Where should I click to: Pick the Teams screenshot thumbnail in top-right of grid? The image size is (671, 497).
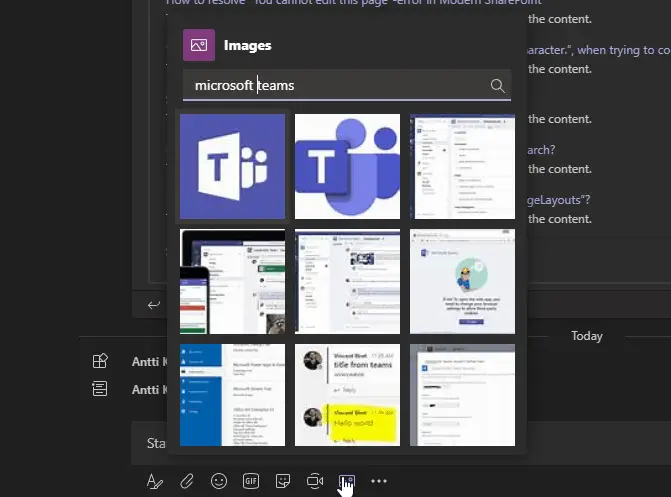click(462, 166)
